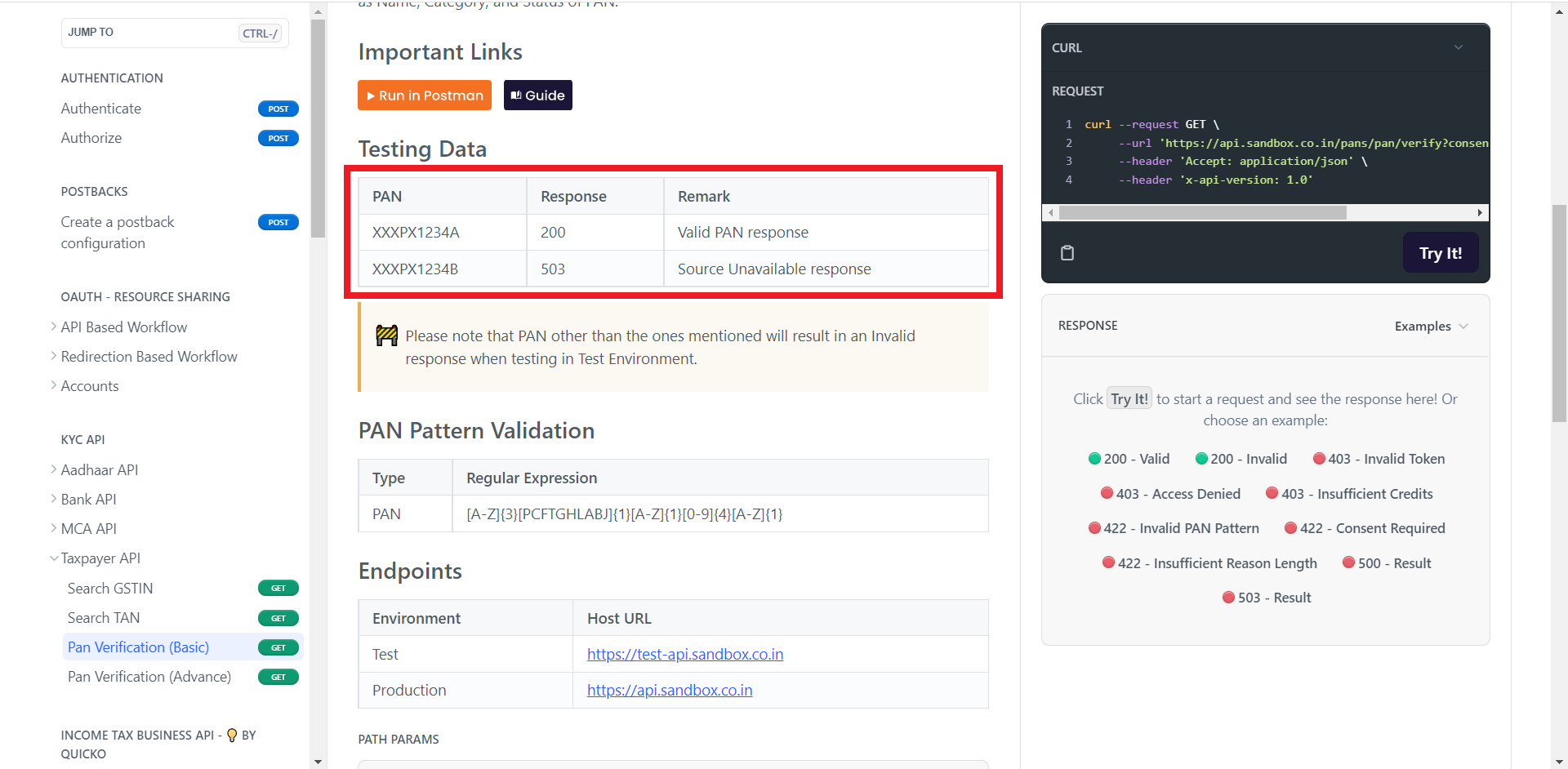Click right arrow of code horizontal scrollbar
Viewport: 1568px width, 769px height.
coord(1480,213)
